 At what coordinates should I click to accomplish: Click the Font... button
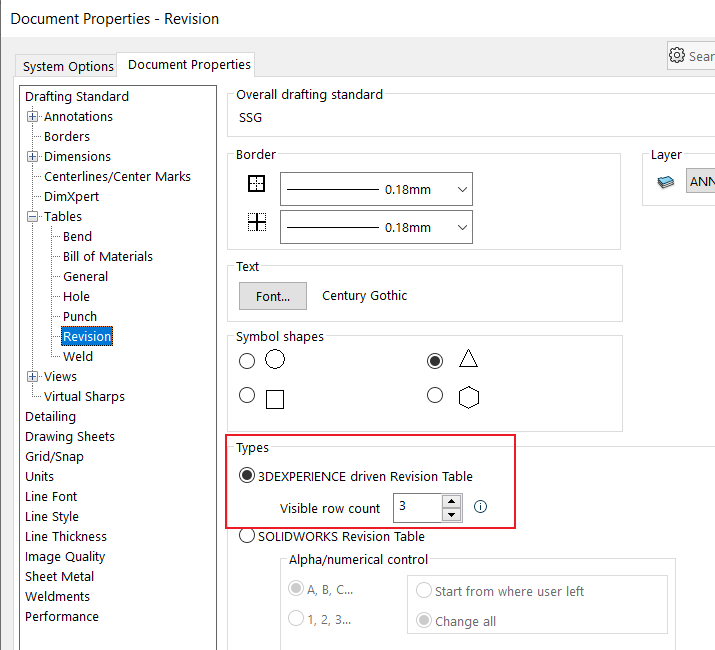pos(273,296)
